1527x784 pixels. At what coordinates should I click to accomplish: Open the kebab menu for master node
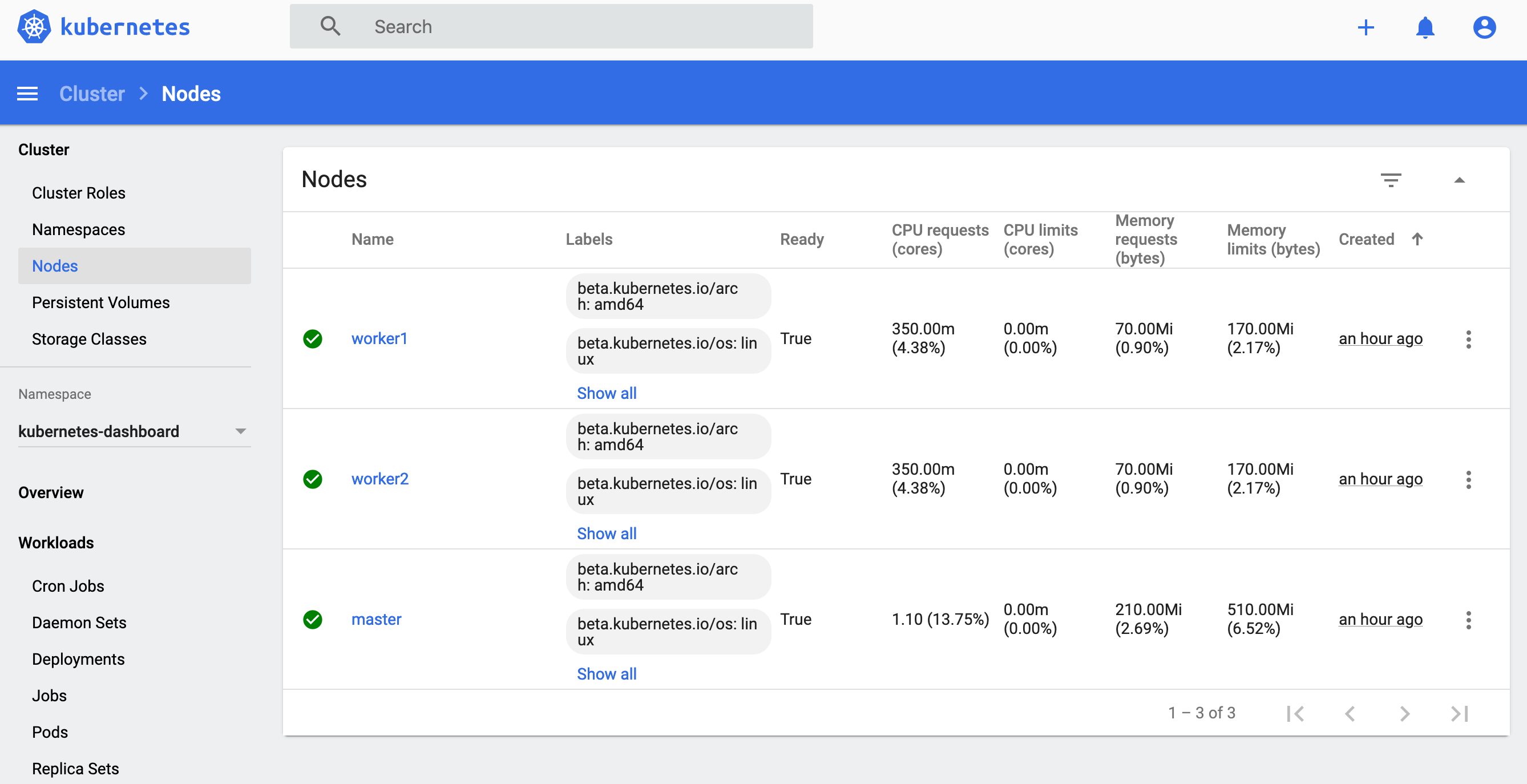tap(1469, 620)
